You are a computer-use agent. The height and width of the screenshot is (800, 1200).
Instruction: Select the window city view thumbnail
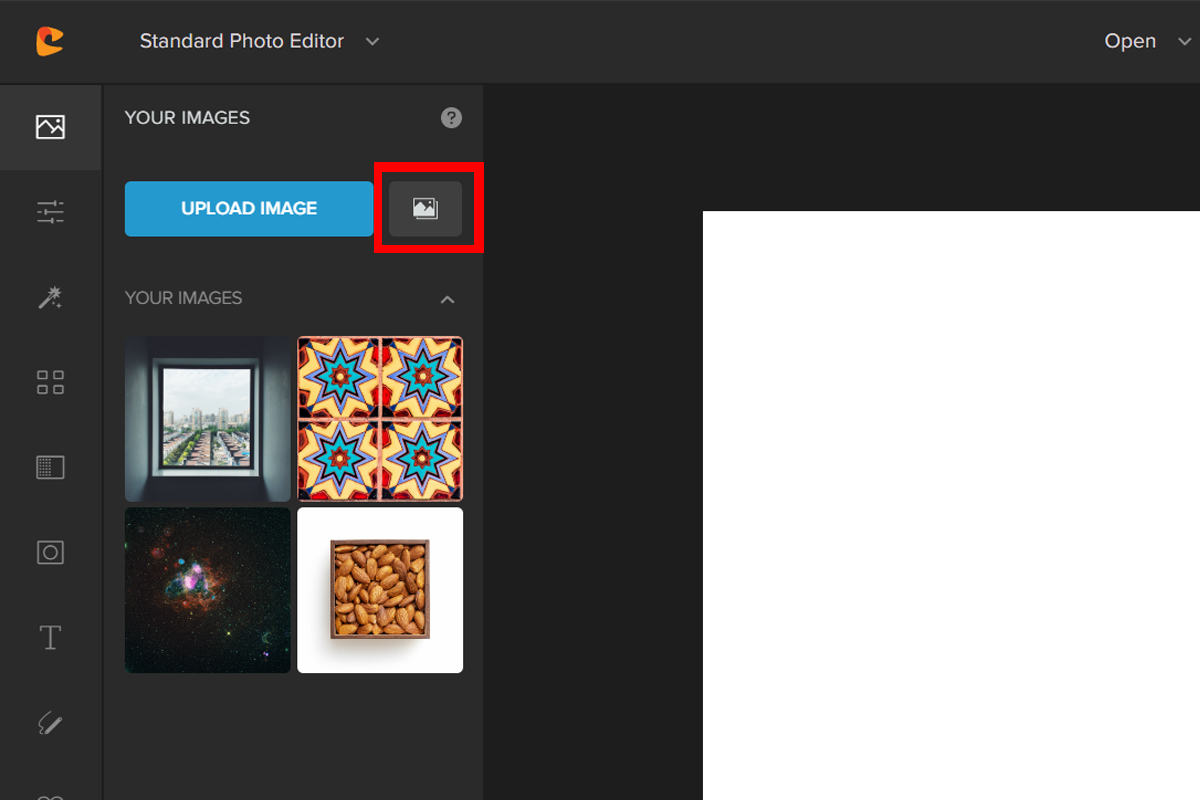(208, 418)
